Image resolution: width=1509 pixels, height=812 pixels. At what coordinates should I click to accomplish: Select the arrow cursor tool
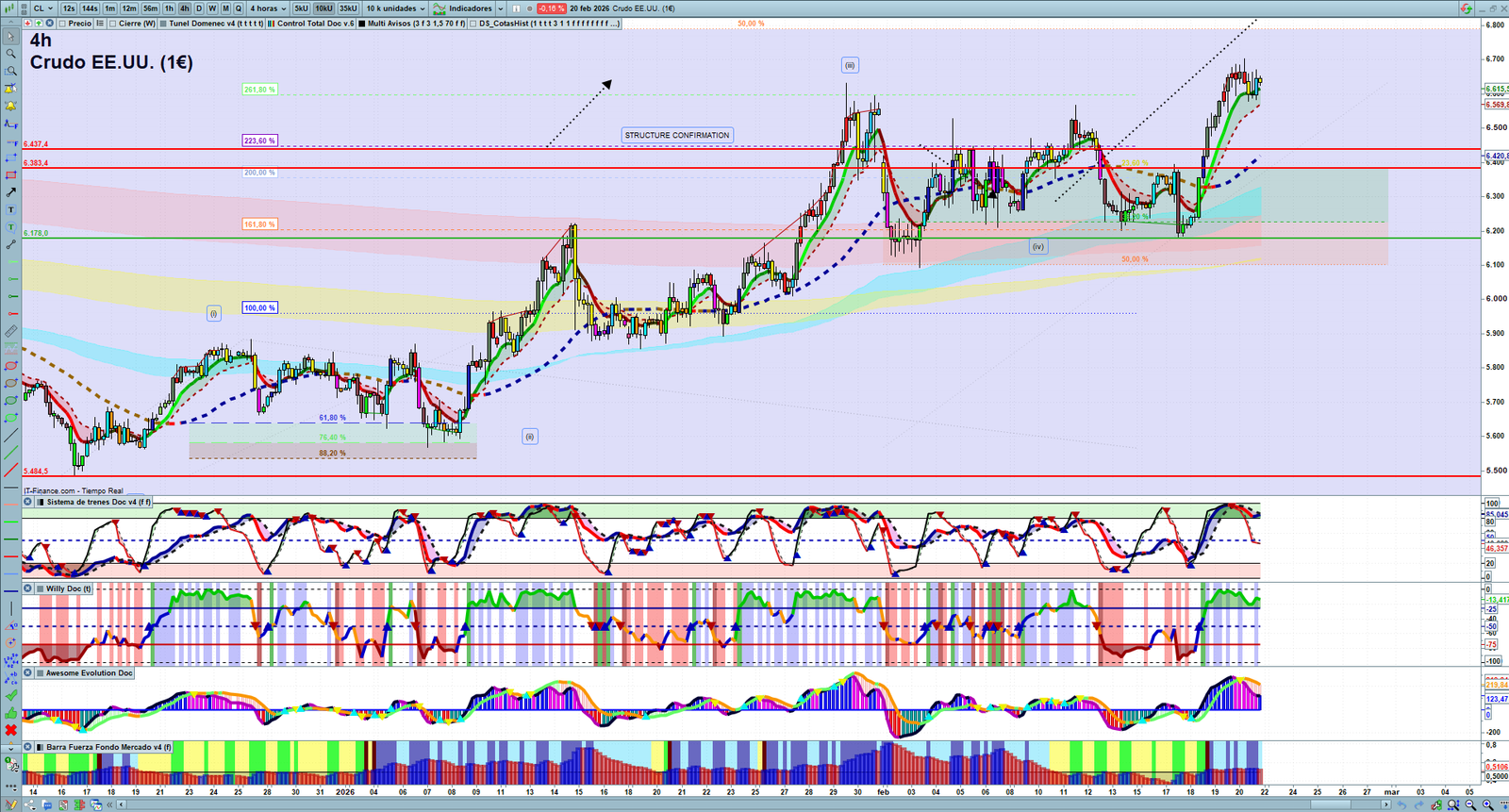pyautogui.click(x=11, y=37)
